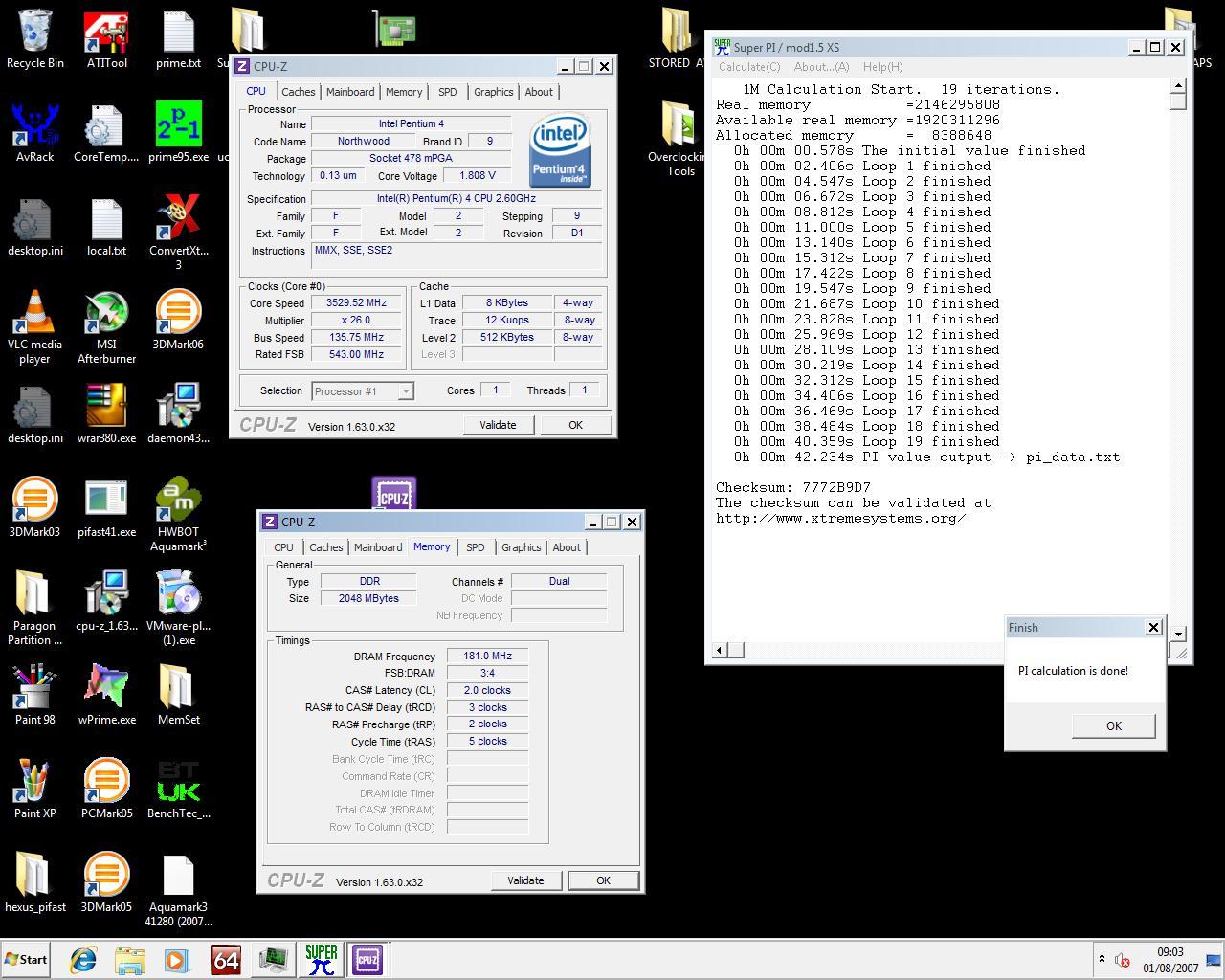This screenshot has width=1225, height=980.
Task: Open Overclocking Tools folder icon
Action: [680, 140]
